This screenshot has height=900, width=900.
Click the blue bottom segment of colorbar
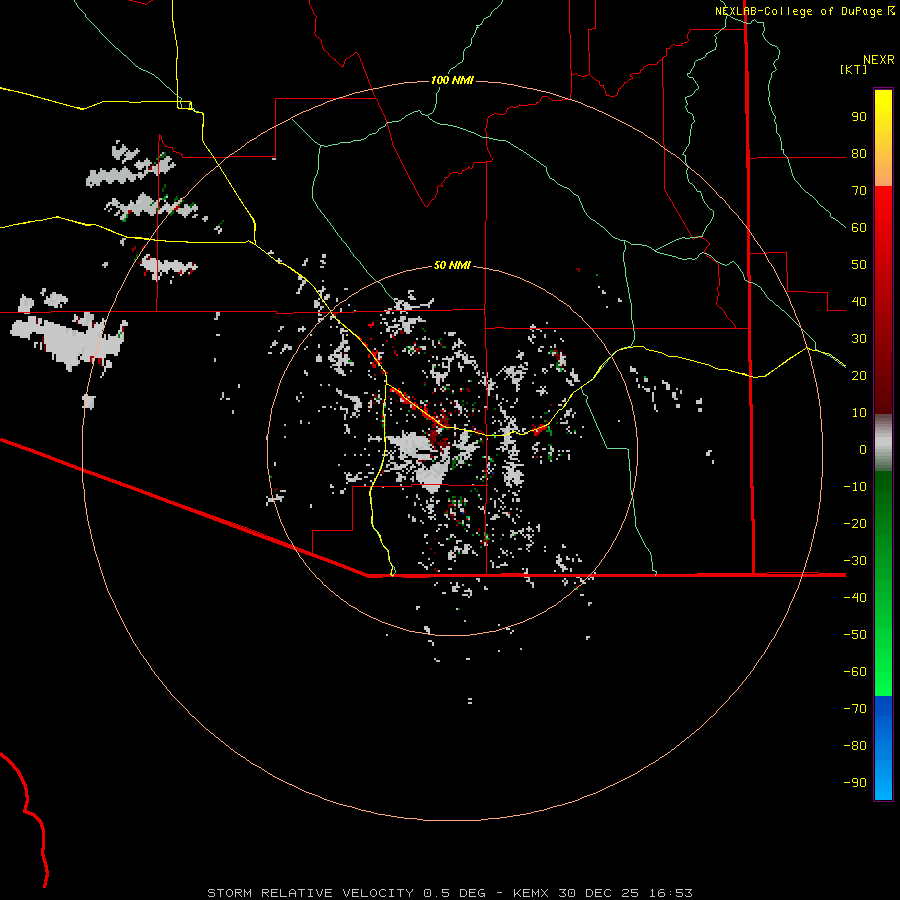point(883,748)
